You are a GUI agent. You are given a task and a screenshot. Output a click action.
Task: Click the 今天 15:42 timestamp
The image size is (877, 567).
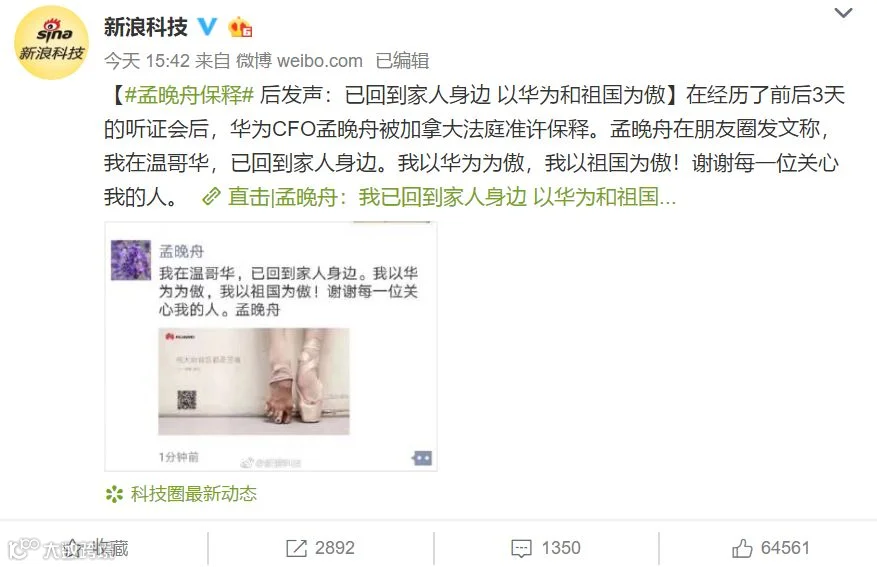click(x=147, y=60)
